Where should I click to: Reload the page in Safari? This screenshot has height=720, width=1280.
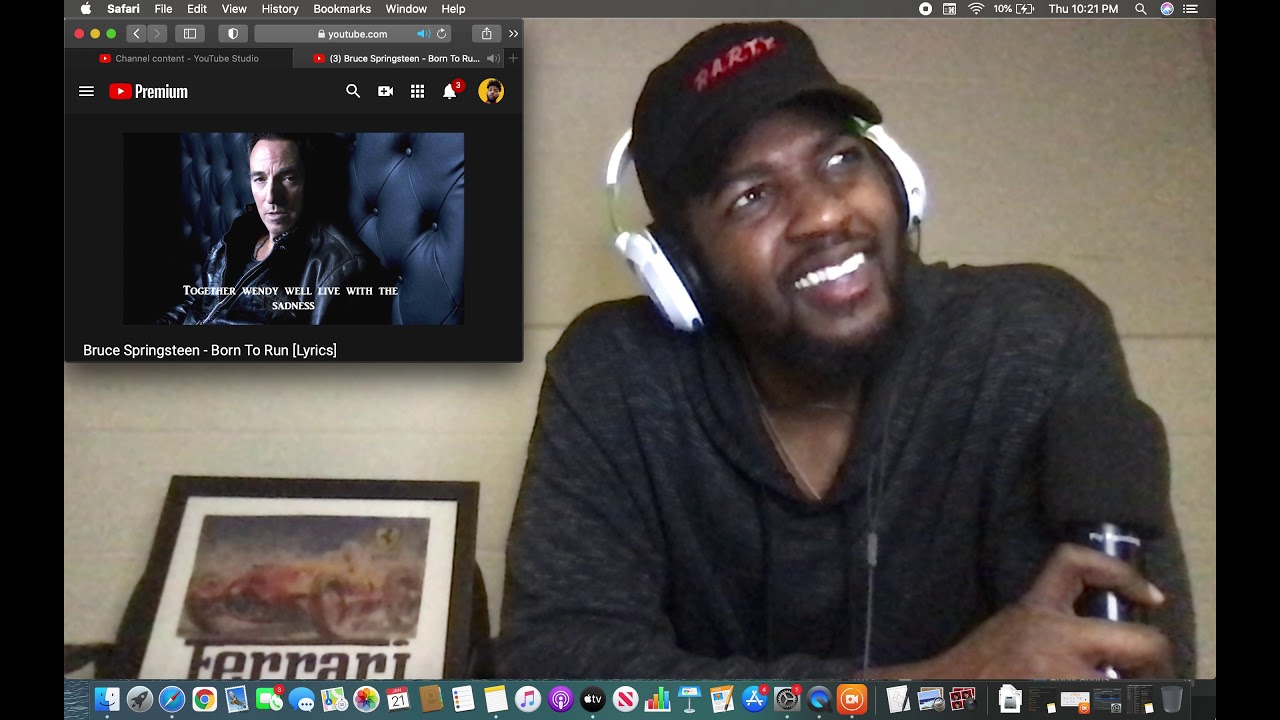click(x=441, y=33)
